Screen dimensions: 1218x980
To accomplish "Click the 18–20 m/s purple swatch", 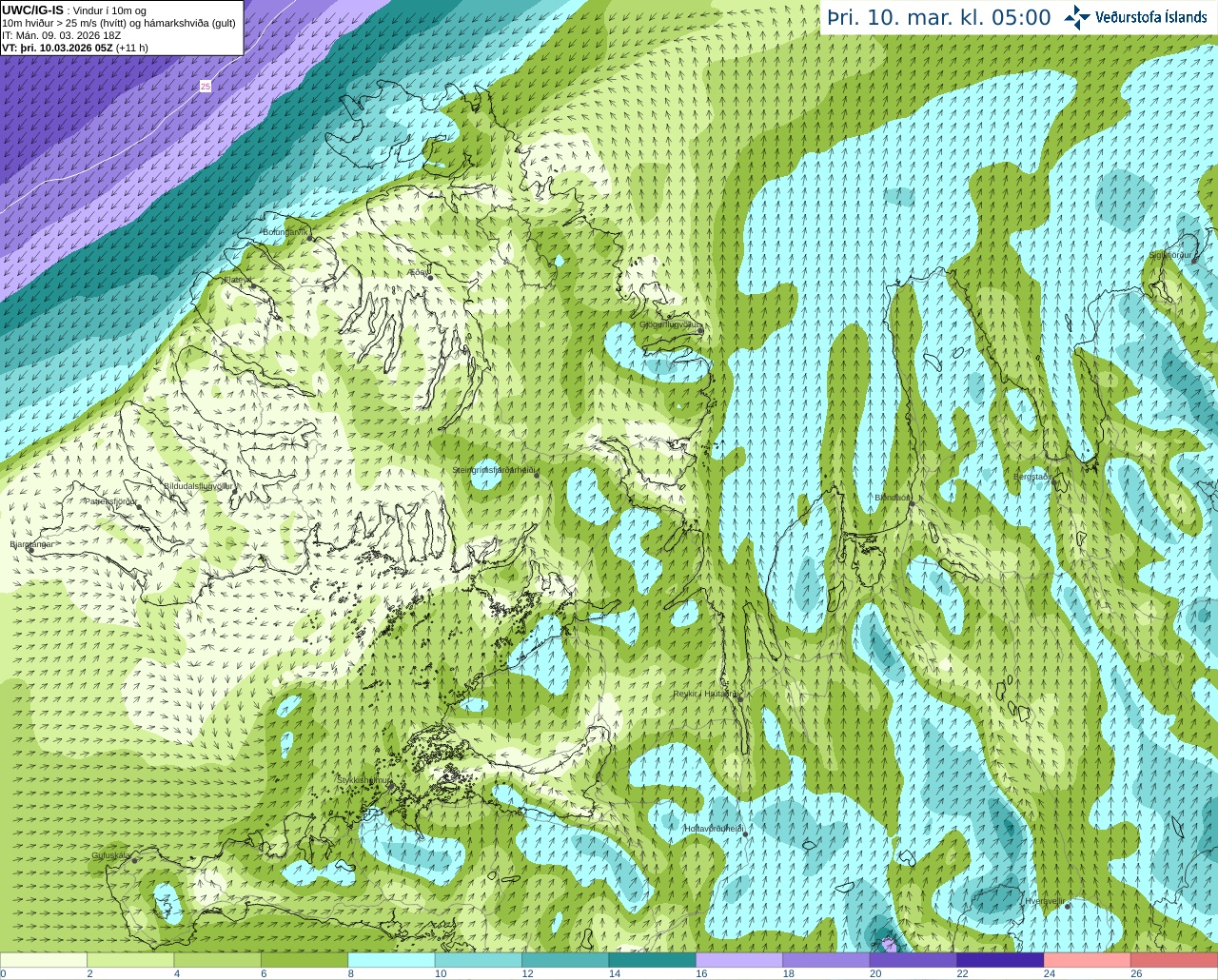I will (x=826, y=960).
